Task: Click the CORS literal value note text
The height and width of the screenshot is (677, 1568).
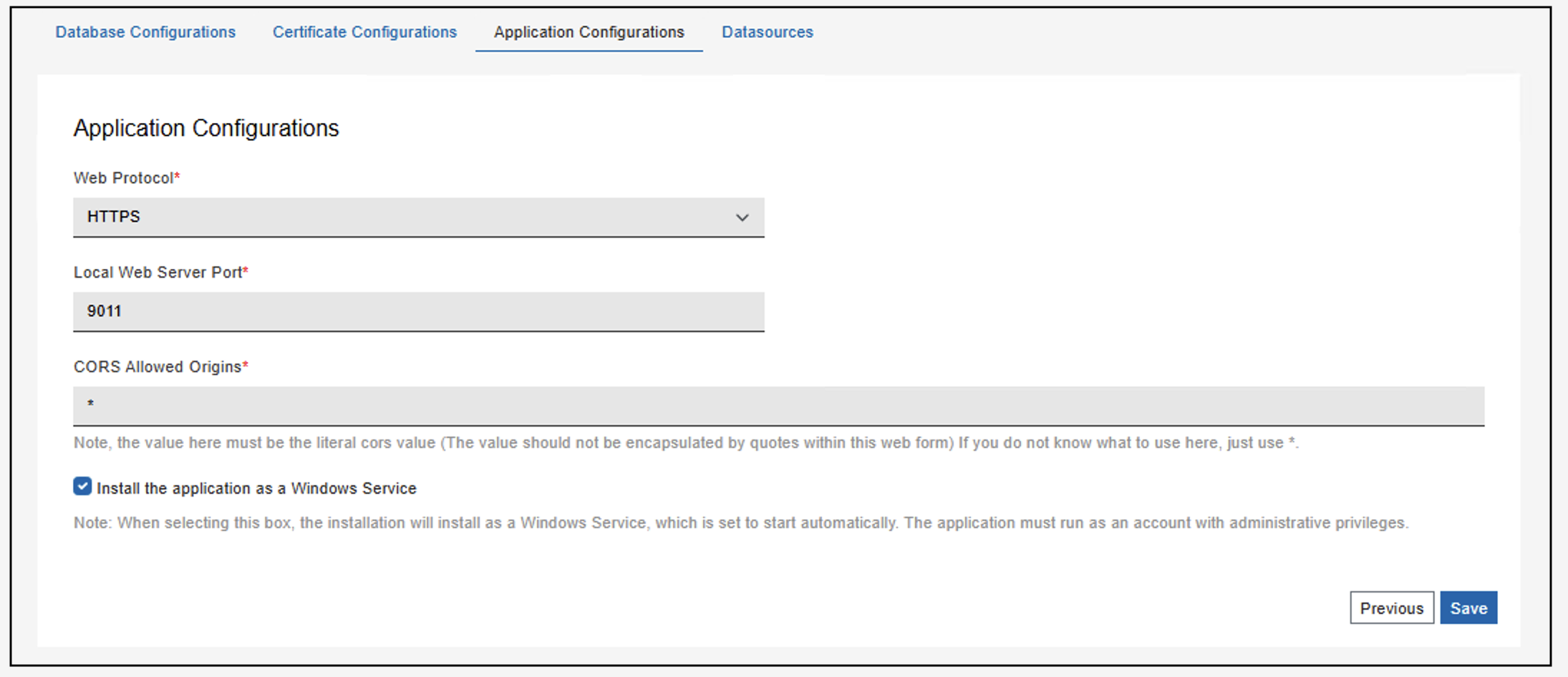Action: point(685,443)
